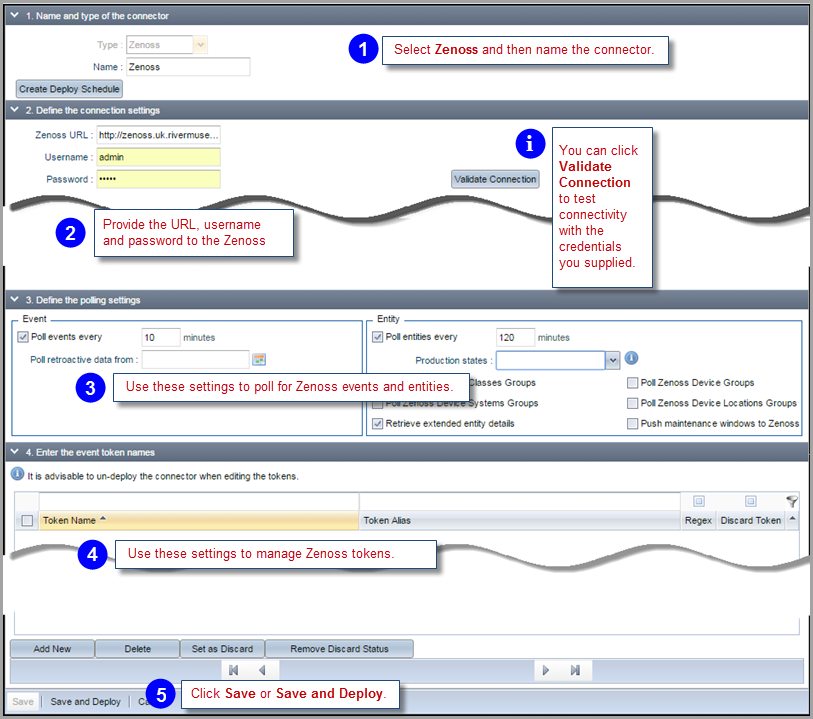
Task: Click the Delete token button
Action: (137, 648)
